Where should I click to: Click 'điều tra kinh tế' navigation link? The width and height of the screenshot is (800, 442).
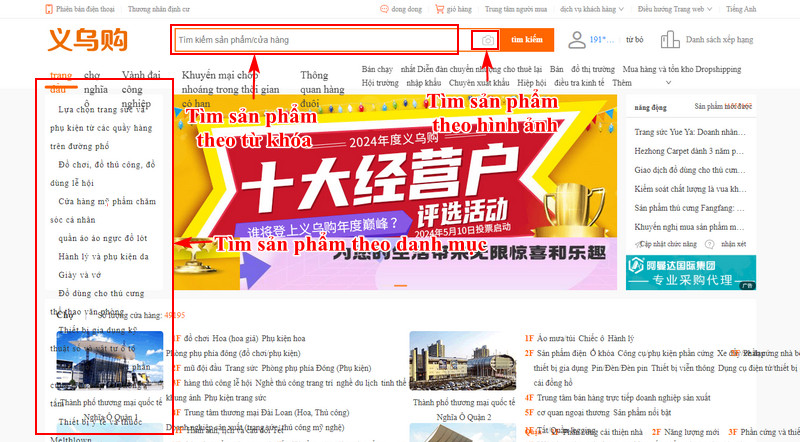[579, 83]
